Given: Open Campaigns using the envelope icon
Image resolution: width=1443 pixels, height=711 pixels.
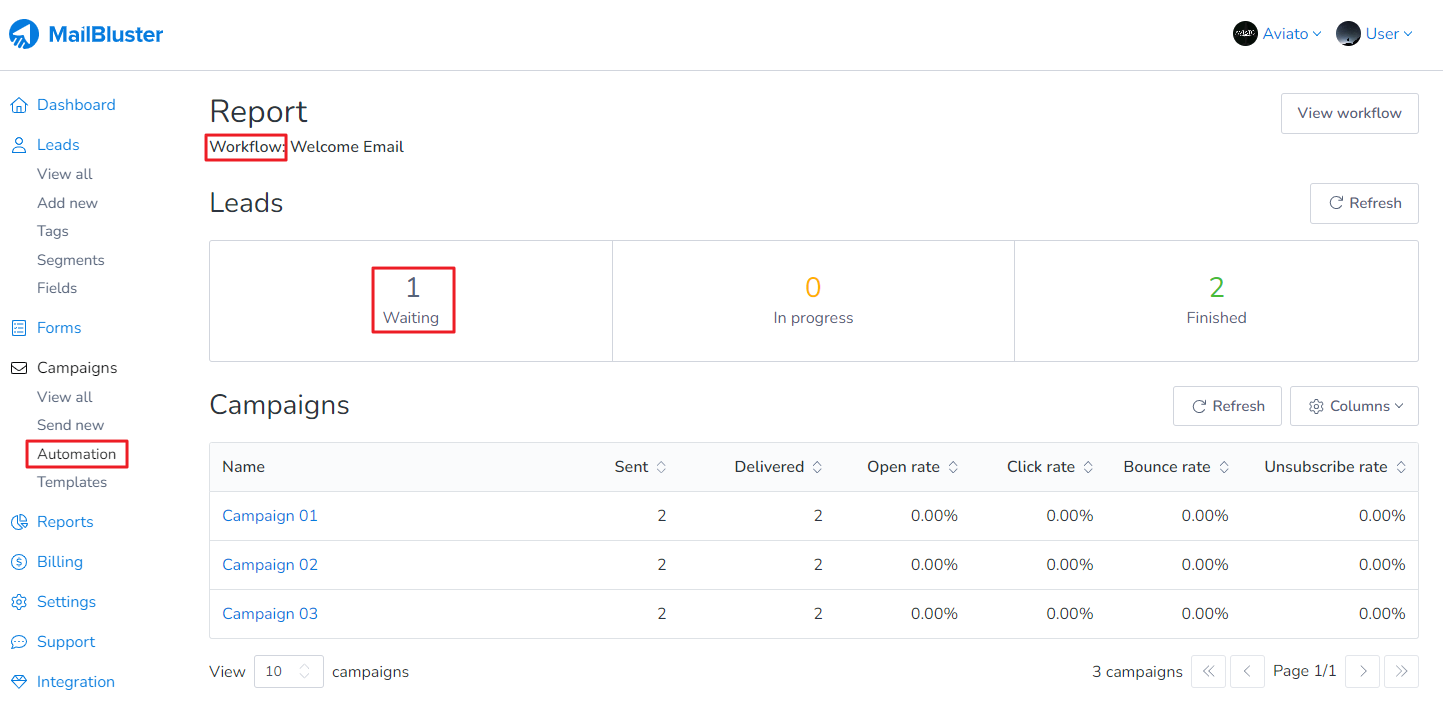Looking at the screenshot, I should coord(19,367).
